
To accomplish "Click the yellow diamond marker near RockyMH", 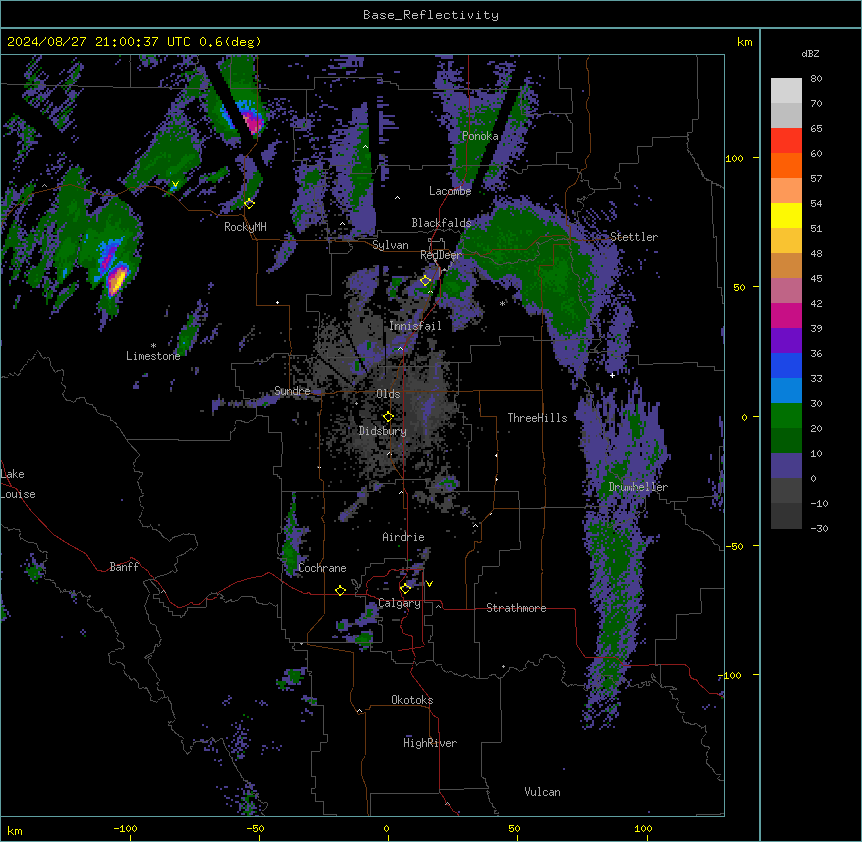I will pos(249,204).
